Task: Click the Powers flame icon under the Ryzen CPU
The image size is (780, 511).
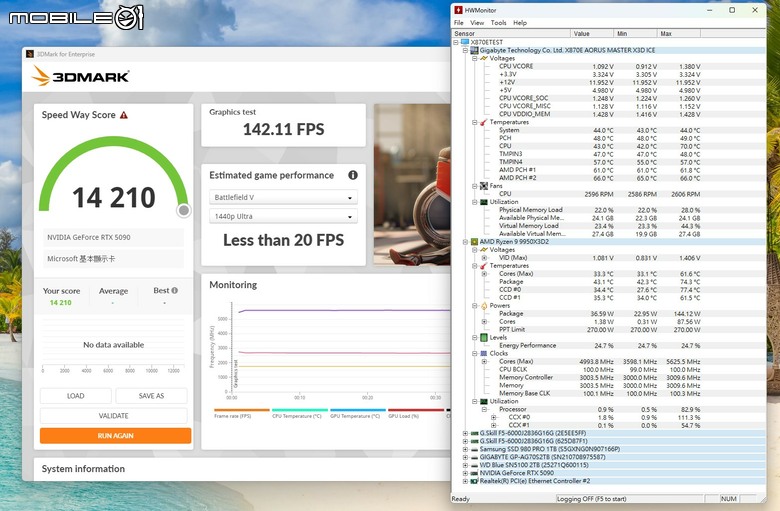Action: click(484, 306)
